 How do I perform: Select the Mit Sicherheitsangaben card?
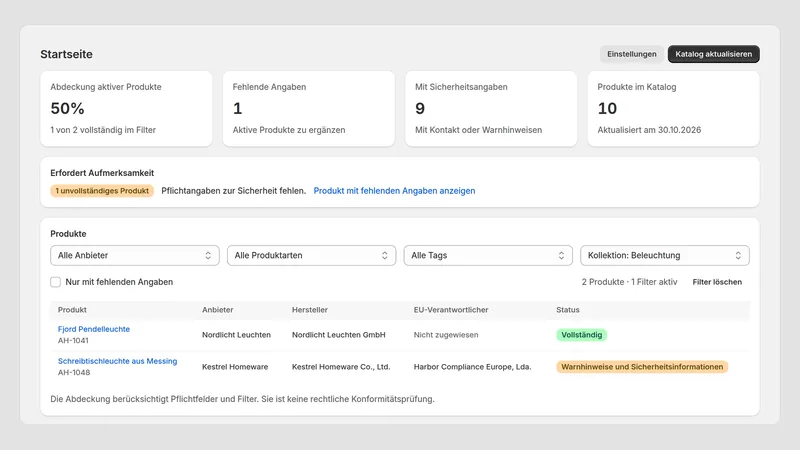click(491, 109)
